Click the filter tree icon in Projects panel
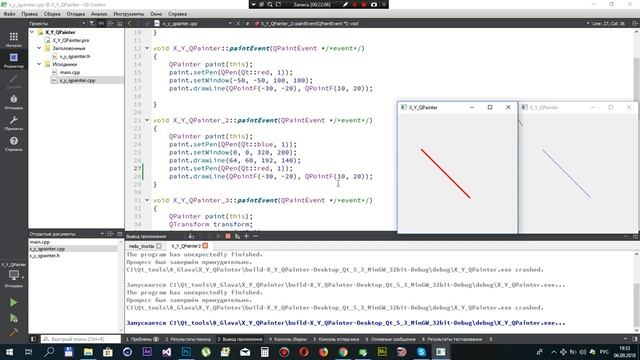The height and width of the screenshot is (360, 640). point(92,24)
